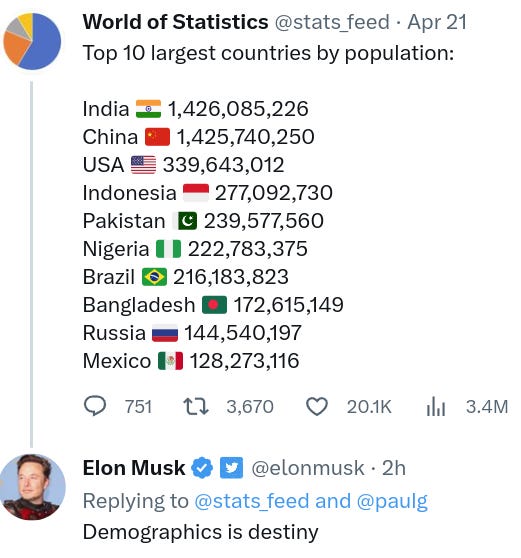521x558 pixels.
Task: Open view analytics bar chart icon
Action: [x=436, y=407]
